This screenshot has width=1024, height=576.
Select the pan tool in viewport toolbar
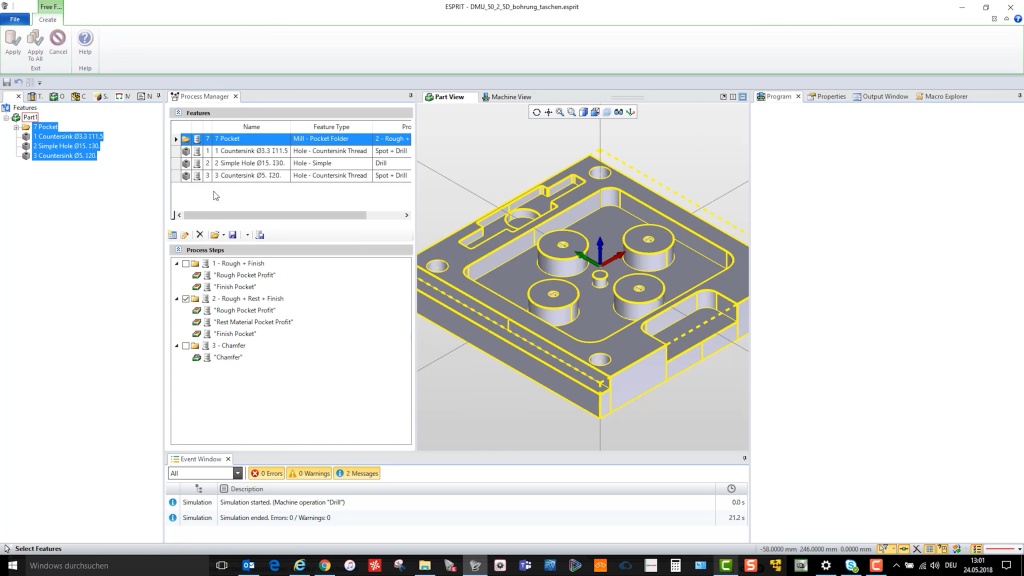pyautogui.click(x=548, y=112)
